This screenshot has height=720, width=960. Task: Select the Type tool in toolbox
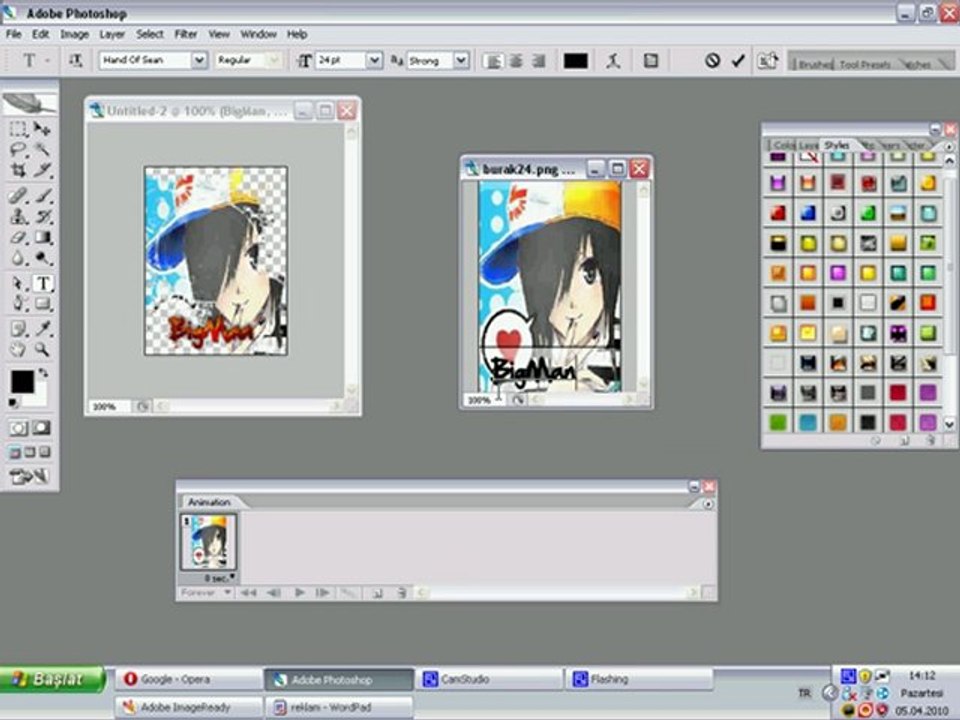click(42, 283)
